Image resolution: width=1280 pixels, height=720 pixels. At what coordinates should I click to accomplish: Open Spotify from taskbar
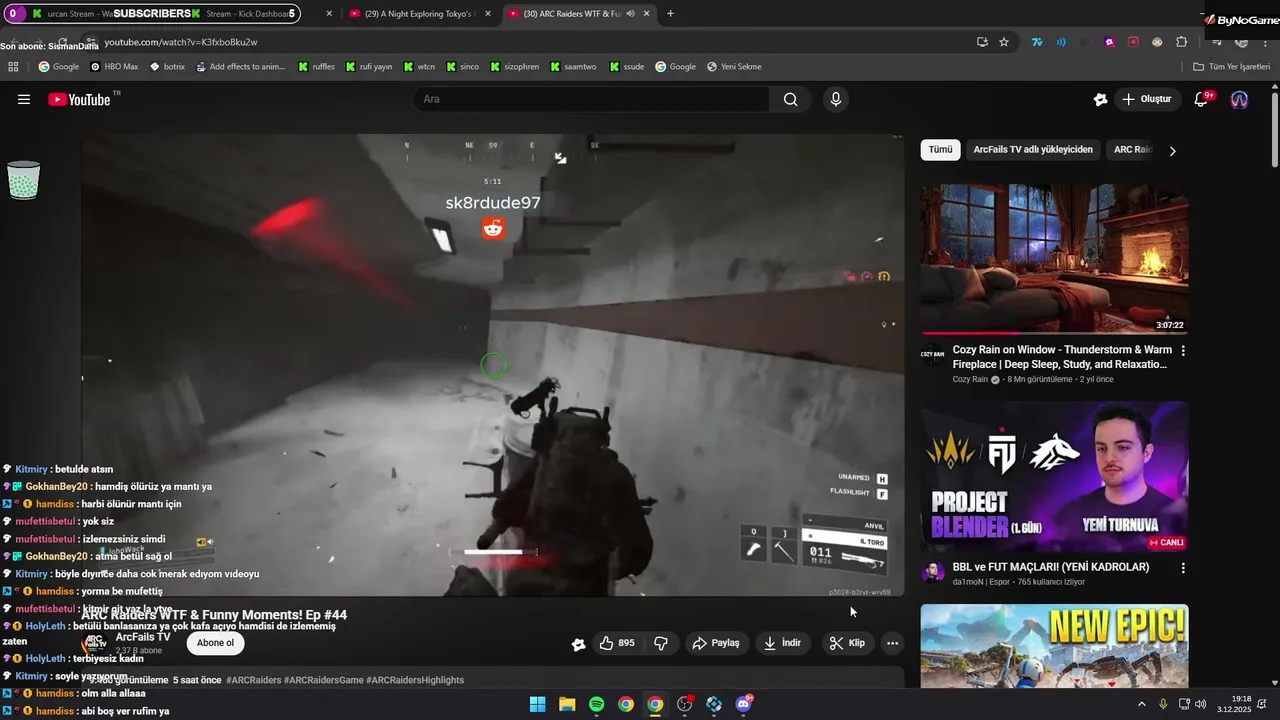596,704
